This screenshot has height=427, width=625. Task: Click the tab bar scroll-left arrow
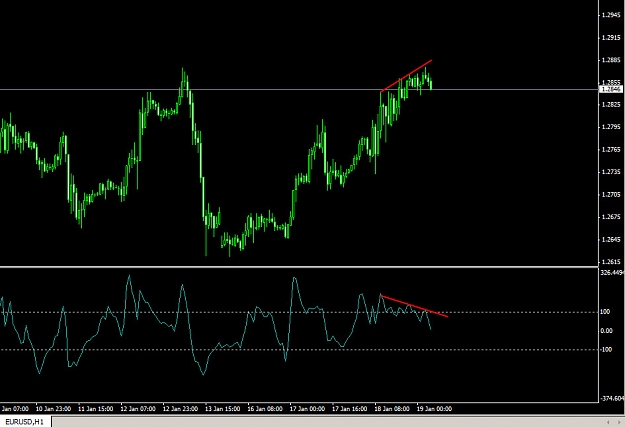click(608, 422)
